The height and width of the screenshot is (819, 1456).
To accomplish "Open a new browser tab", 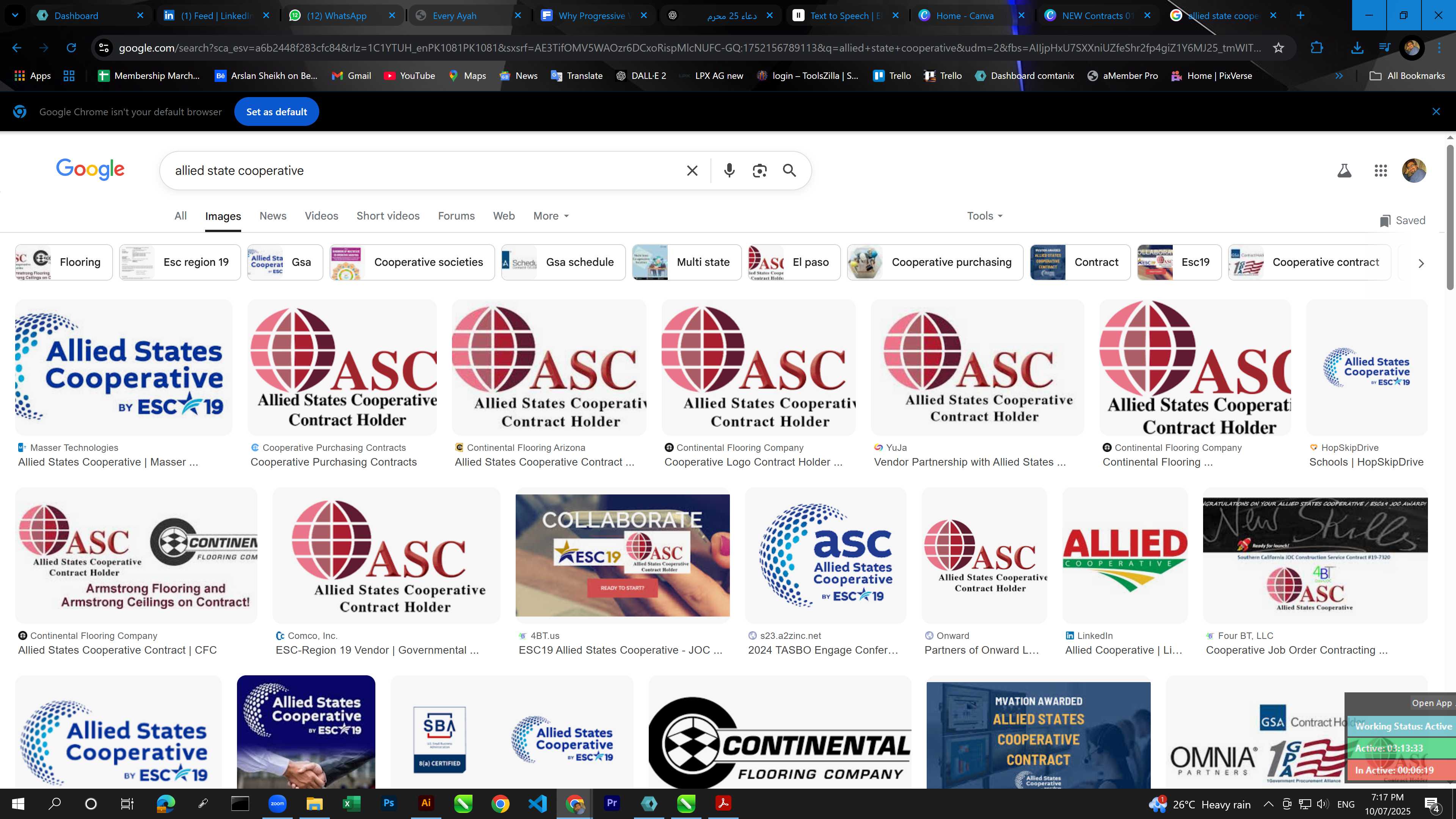I will pos(1300,15).
